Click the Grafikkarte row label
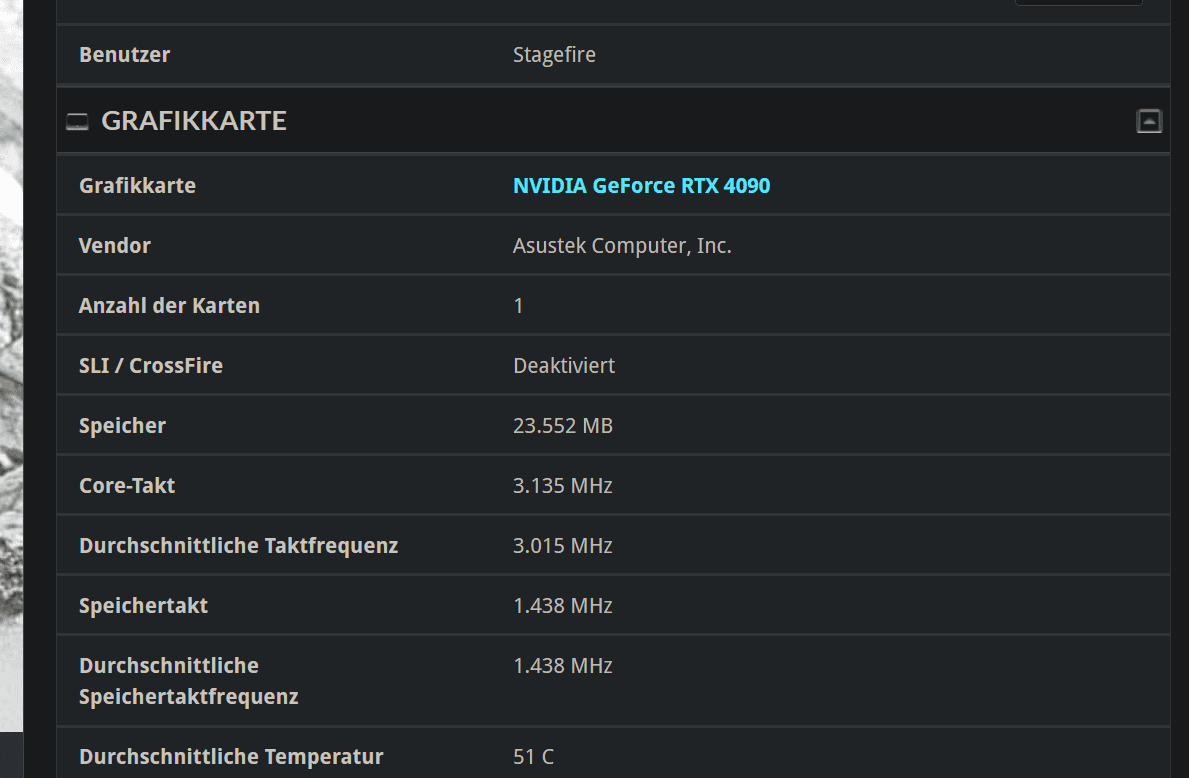The height and width of the screenshot is (778, 1189). (x=137, y=186)
